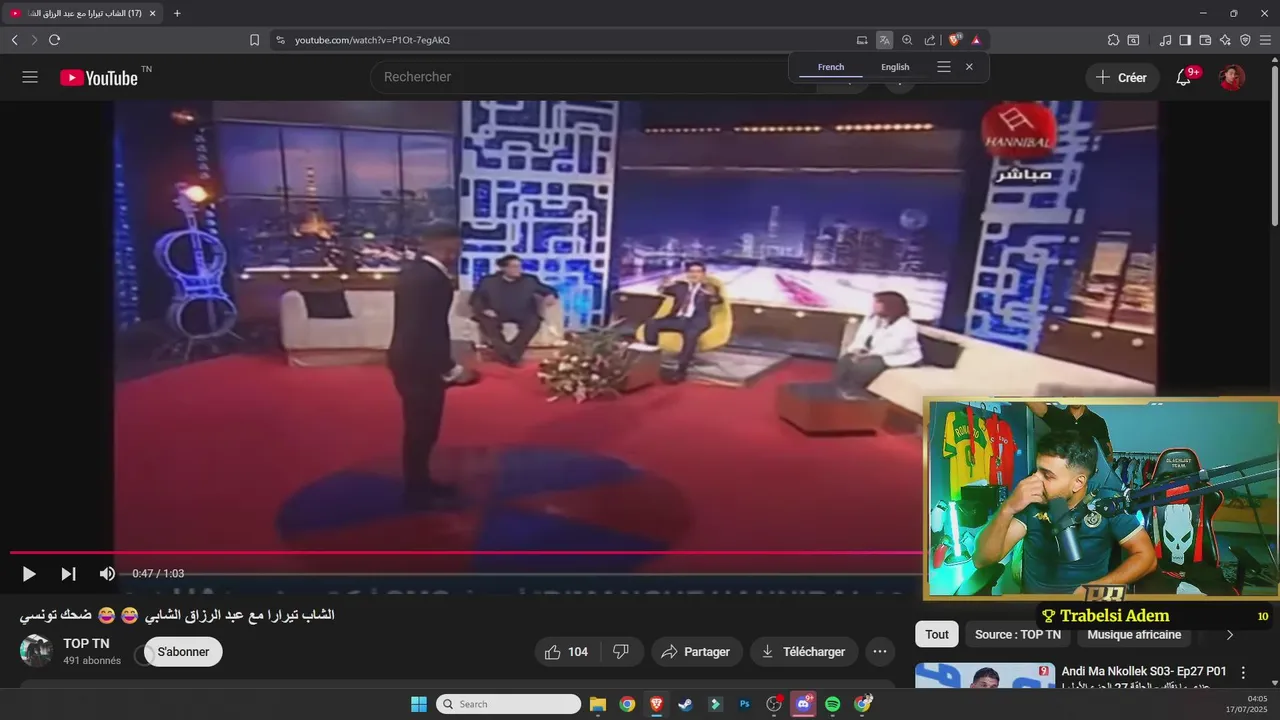Play the paused video
The image size is (1280, 720).
29,574
